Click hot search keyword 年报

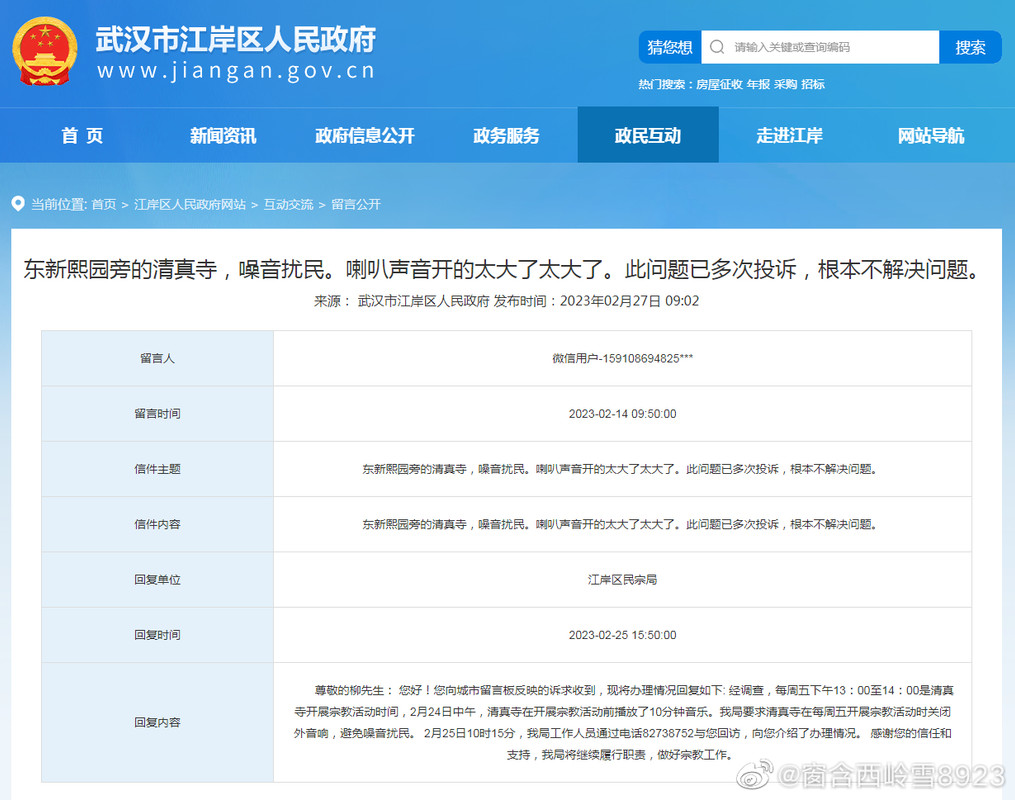tap(758, 84)
